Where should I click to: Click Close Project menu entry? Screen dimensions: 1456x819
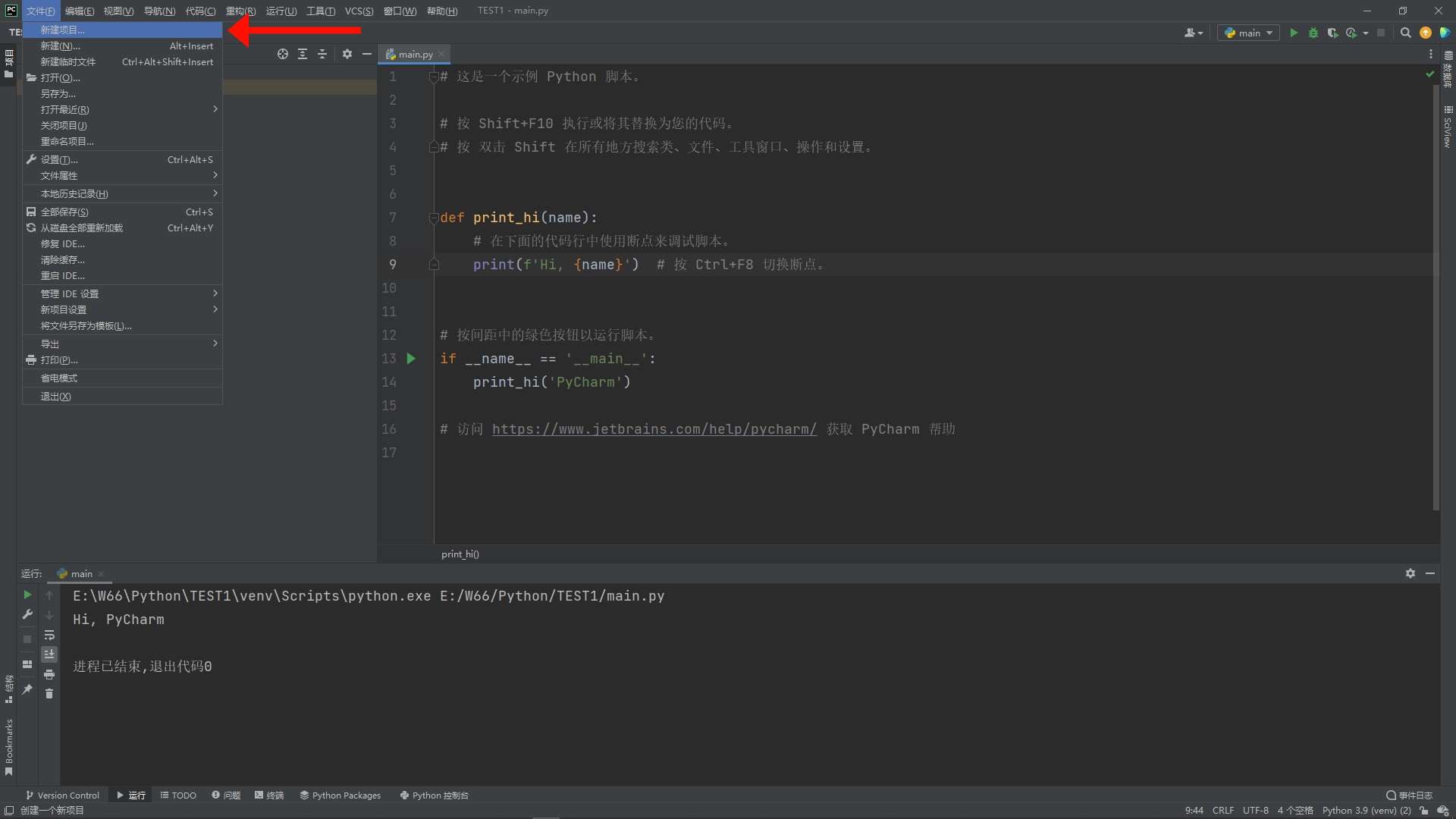click(x=122, y=125)
